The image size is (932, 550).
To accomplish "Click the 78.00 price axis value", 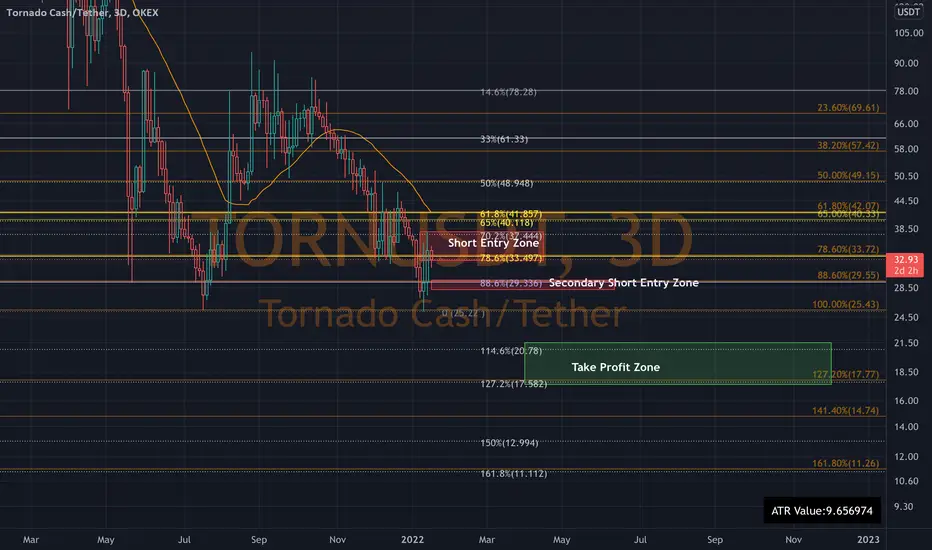I will (906, 91).
